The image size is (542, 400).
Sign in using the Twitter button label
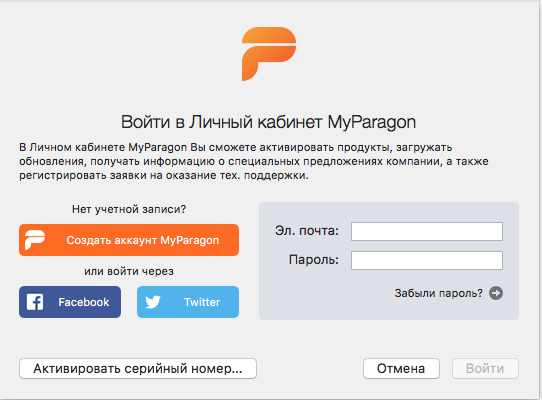coord(202,302)
